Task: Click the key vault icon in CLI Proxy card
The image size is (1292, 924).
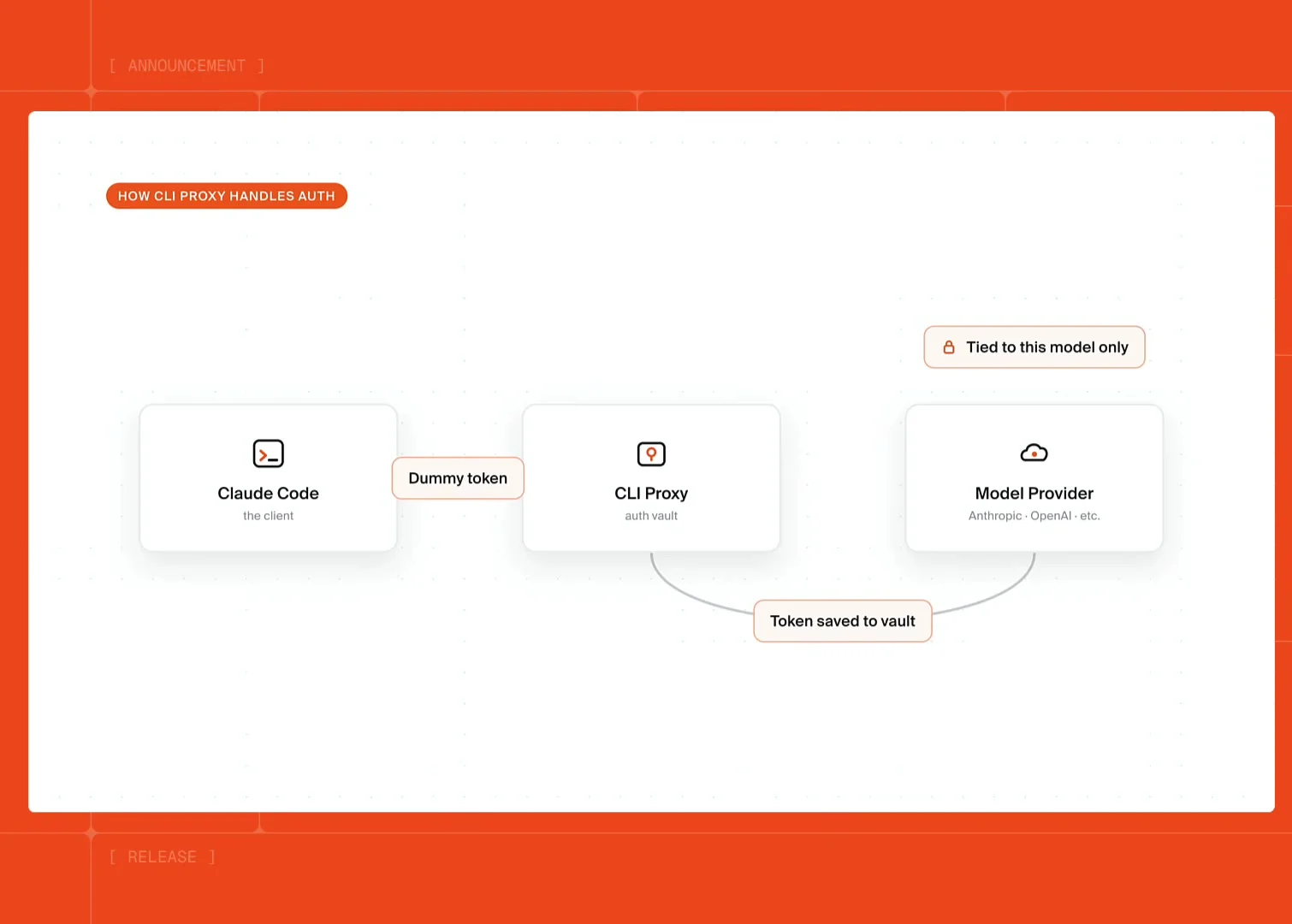Action: click(x=651, y=453)
